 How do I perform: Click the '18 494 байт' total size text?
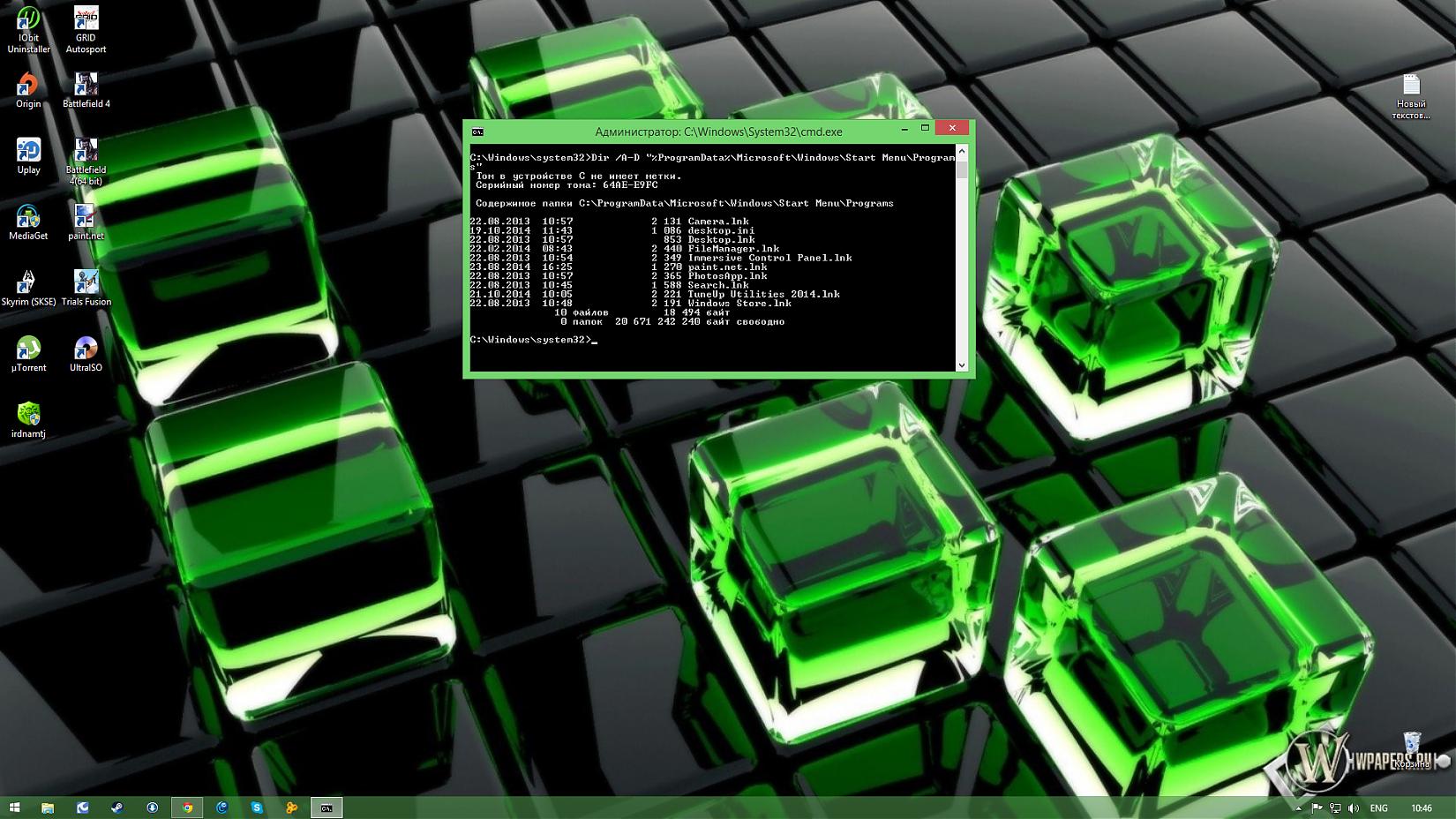point(696,312)
